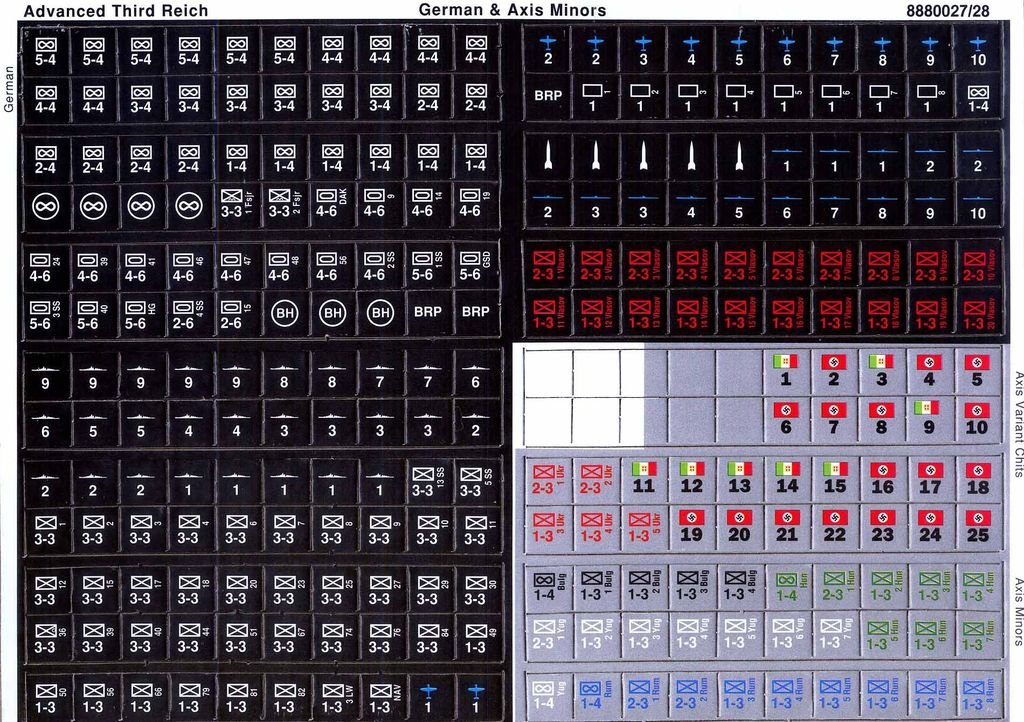
Task: Click the "German & Axis Minors" heading
Action: coord(512,10)
